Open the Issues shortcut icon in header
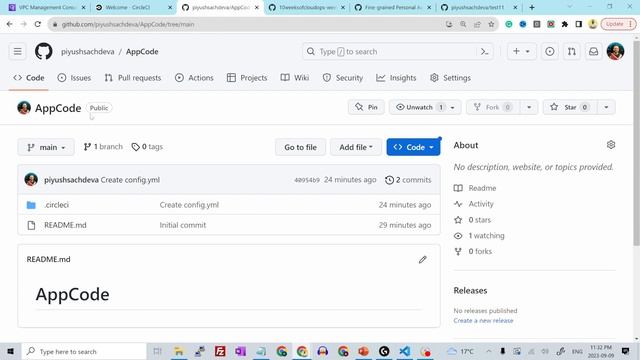 [x=549, y=51]
